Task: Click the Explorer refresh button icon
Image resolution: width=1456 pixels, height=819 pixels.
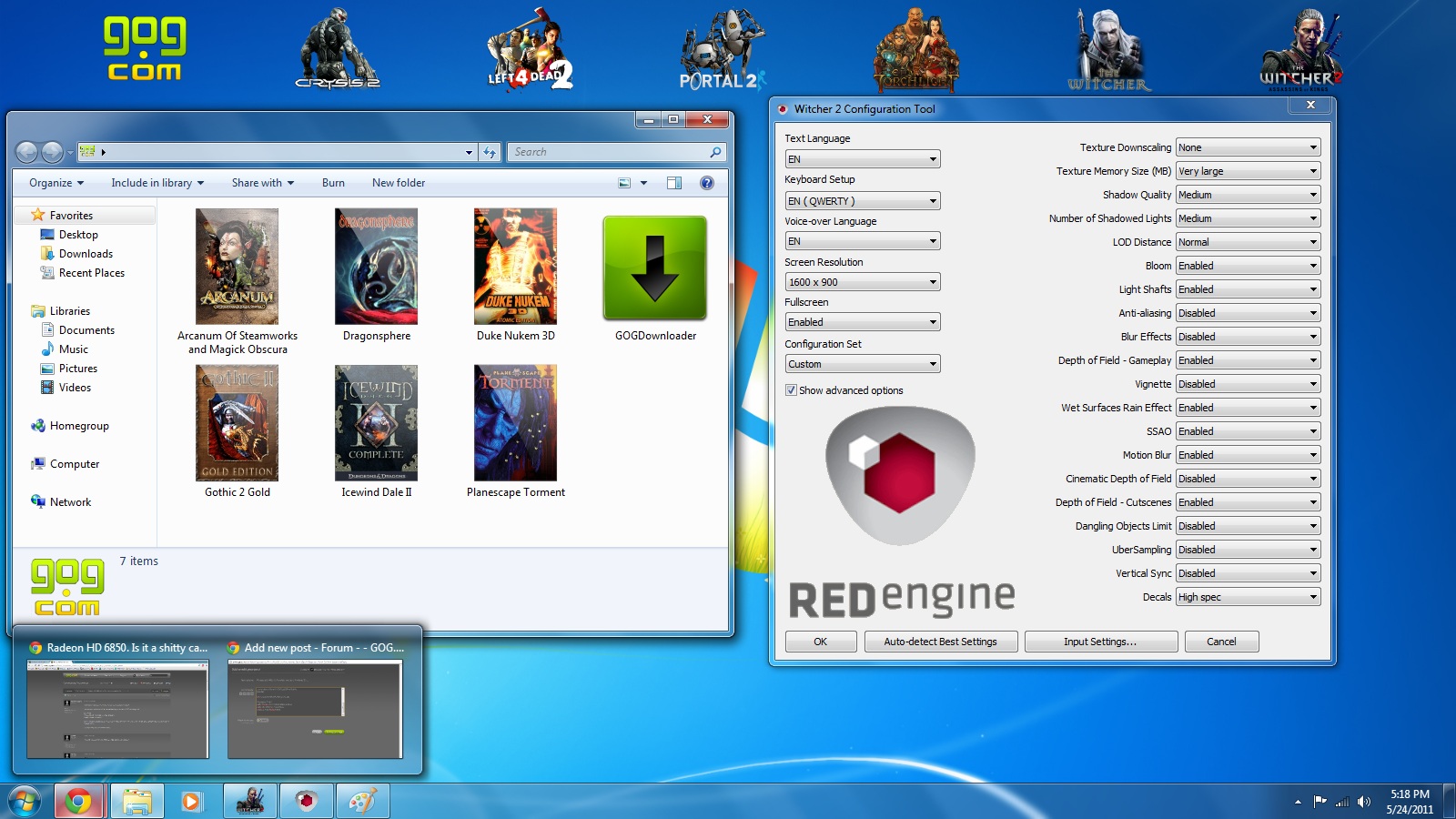Action: pos(490,152)
